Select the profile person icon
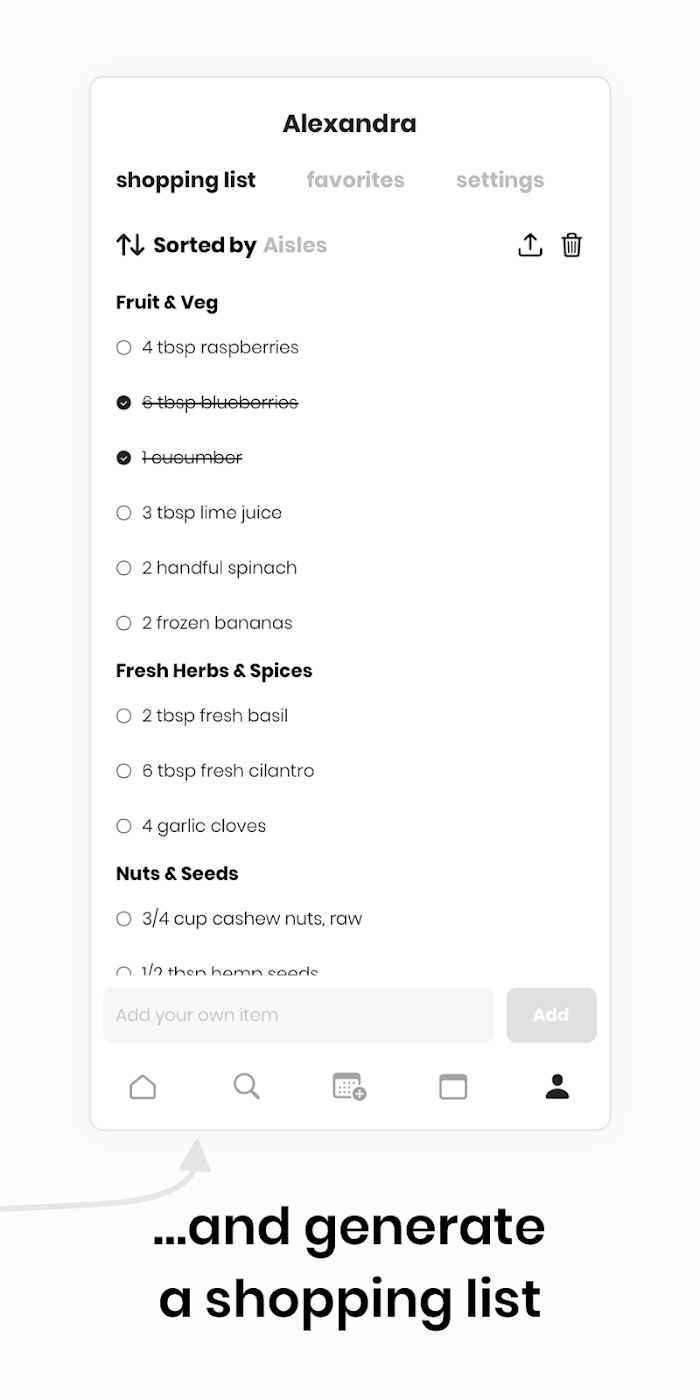This screenshot has width=700, height=1400. coord(557,1086)
